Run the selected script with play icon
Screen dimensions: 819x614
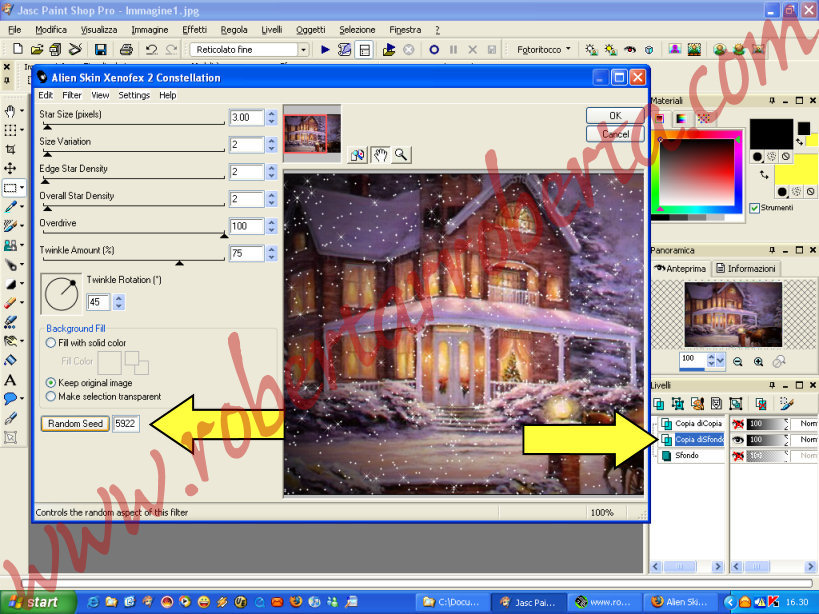click(x=325, y=49)
